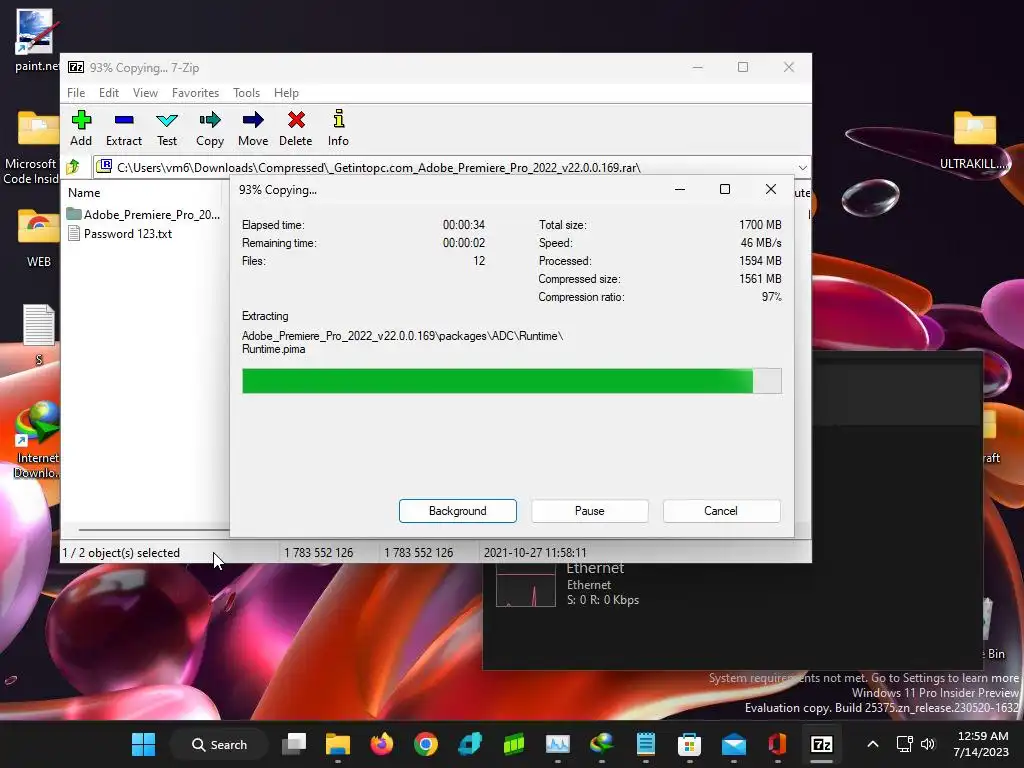Click the Runtime.pima file path text
The image size is (1024, 768).
click(402, 342)
